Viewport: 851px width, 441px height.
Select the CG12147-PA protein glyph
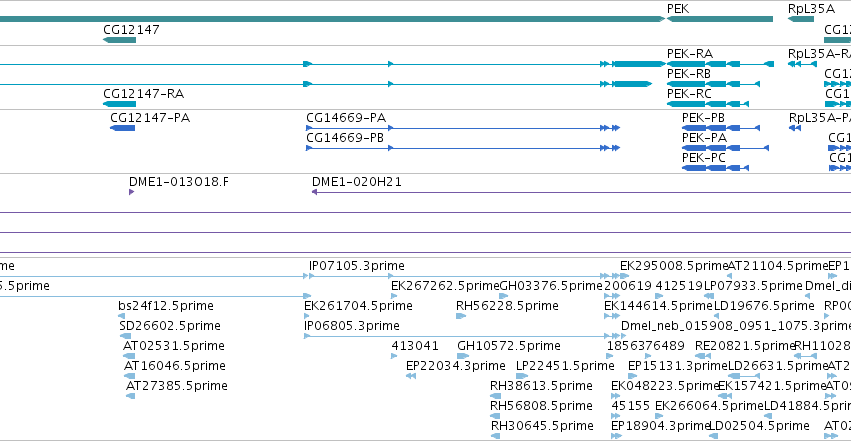(123, 128)
